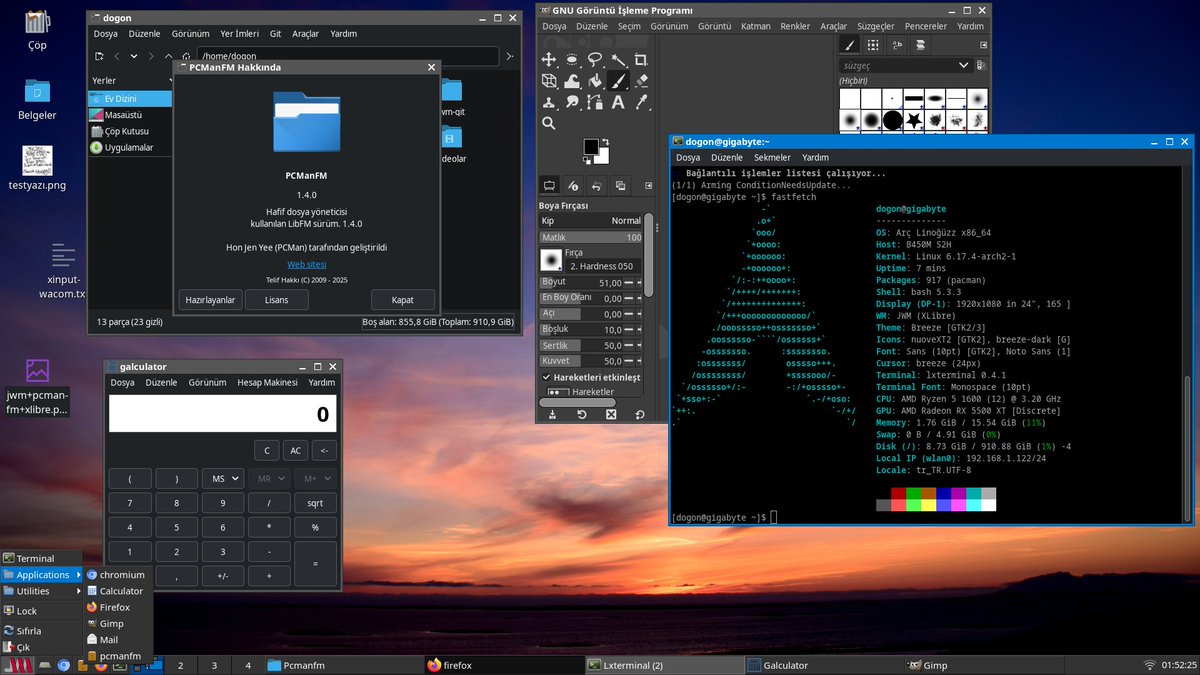This screenshot has width=1200, height=675.
Task: Select the Paintbrush tool in GIMP toolbox
Action: [618, 81]
